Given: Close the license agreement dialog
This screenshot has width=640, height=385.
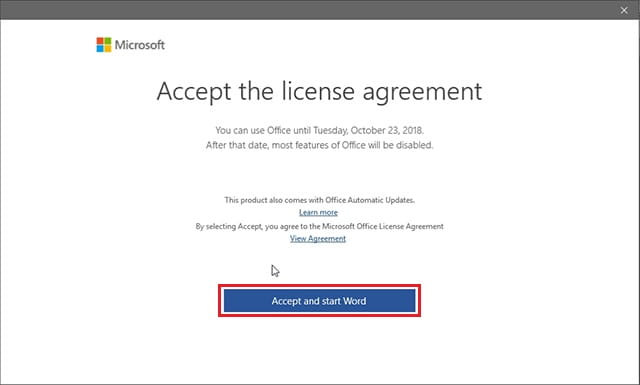Looking at the screenshot, I should 624,10.
